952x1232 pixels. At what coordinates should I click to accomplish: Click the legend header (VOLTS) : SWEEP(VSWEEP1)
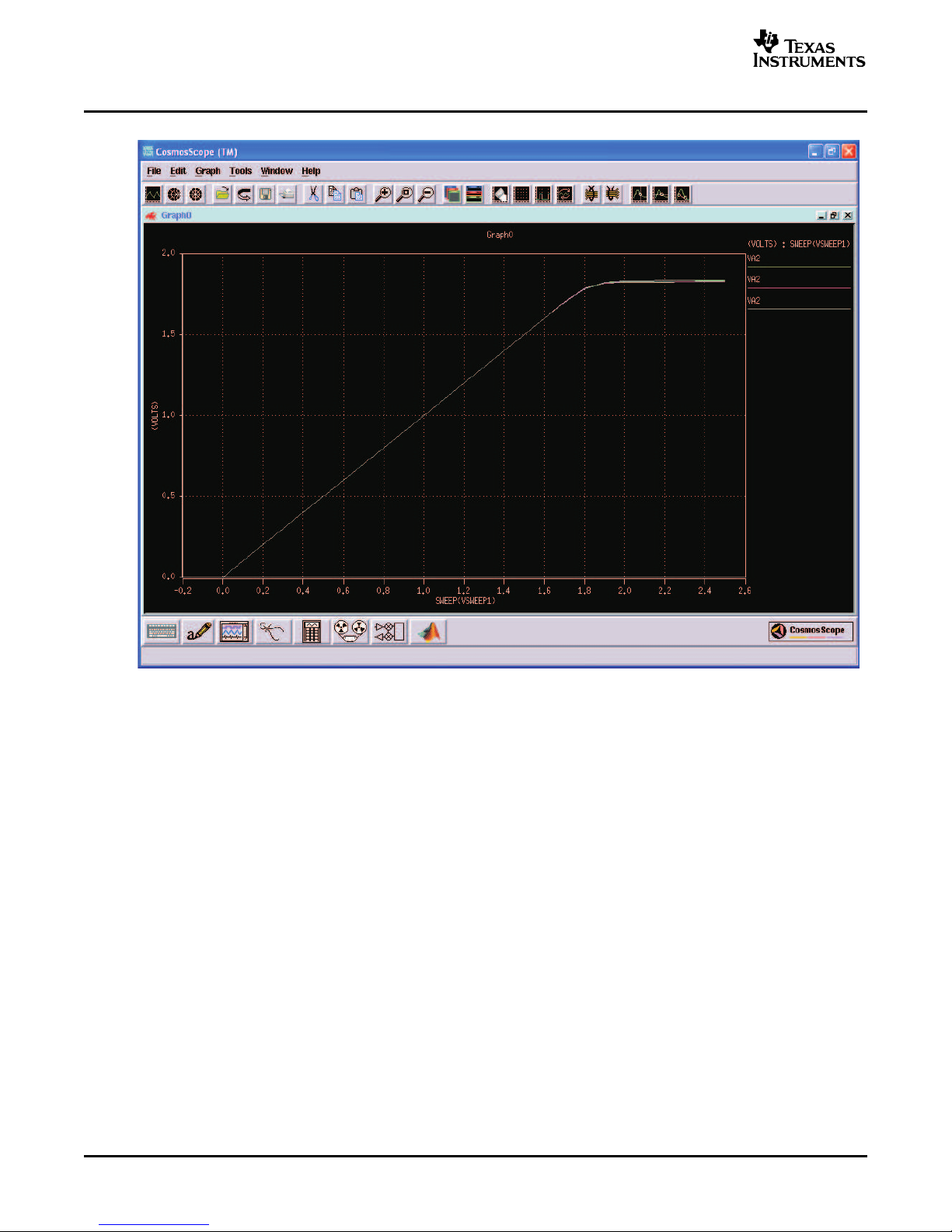(x=799, y=244)
